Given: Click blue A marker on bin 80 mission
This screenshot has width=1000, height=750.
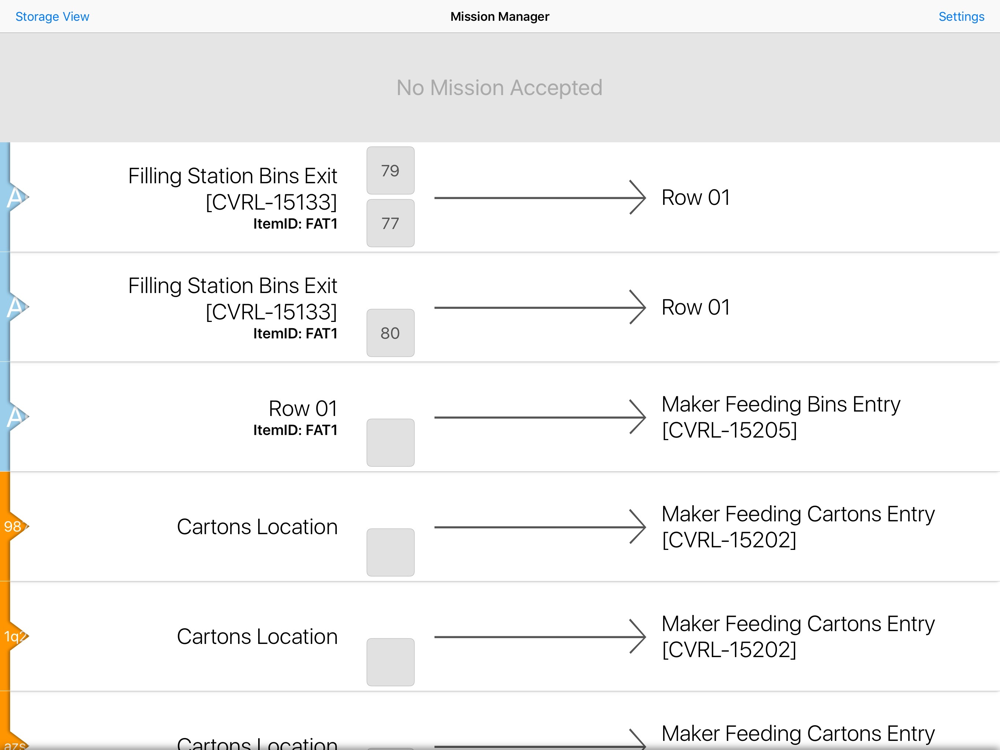Looking at the screenshot, I should coord(15,308).
